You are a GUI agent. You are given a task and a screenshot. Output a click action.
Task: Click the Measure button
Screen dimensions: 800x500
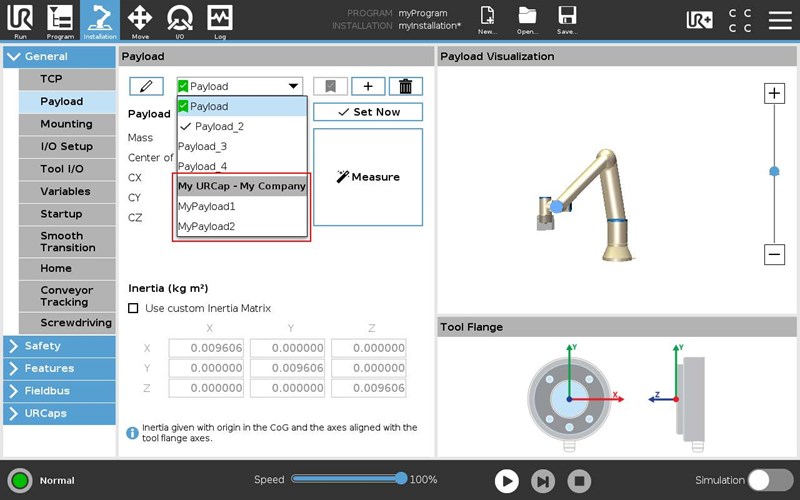coord(368,177)
